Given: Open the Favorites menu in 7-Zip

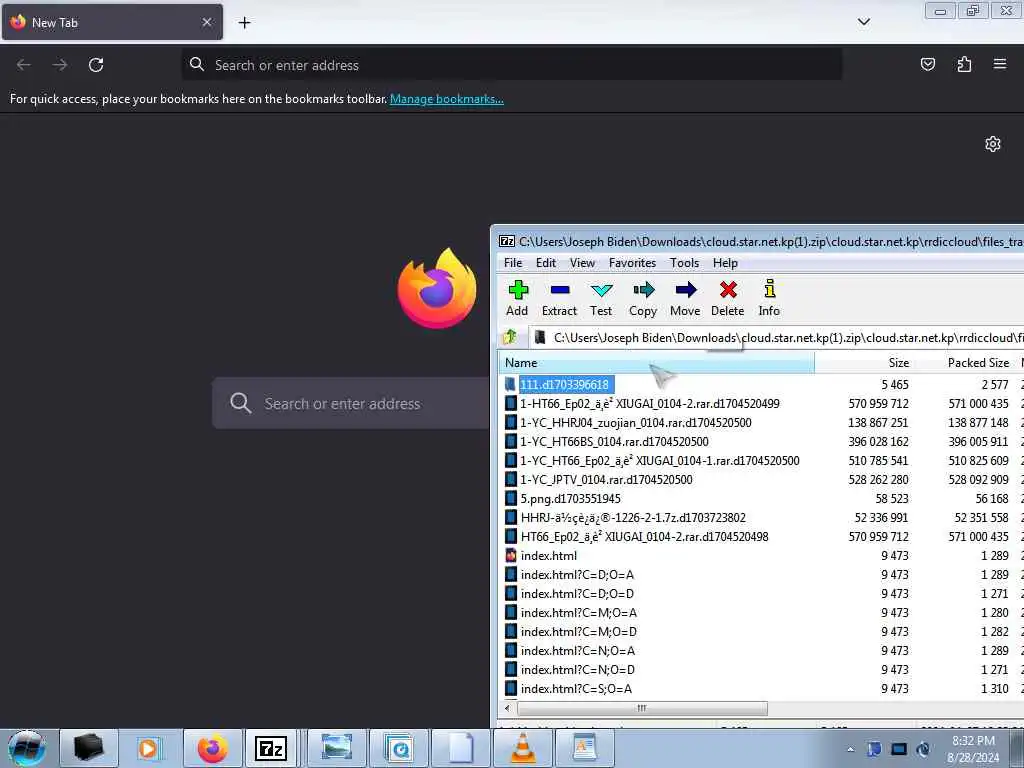Looking at the screenshot, I should (x=632, y=263).
